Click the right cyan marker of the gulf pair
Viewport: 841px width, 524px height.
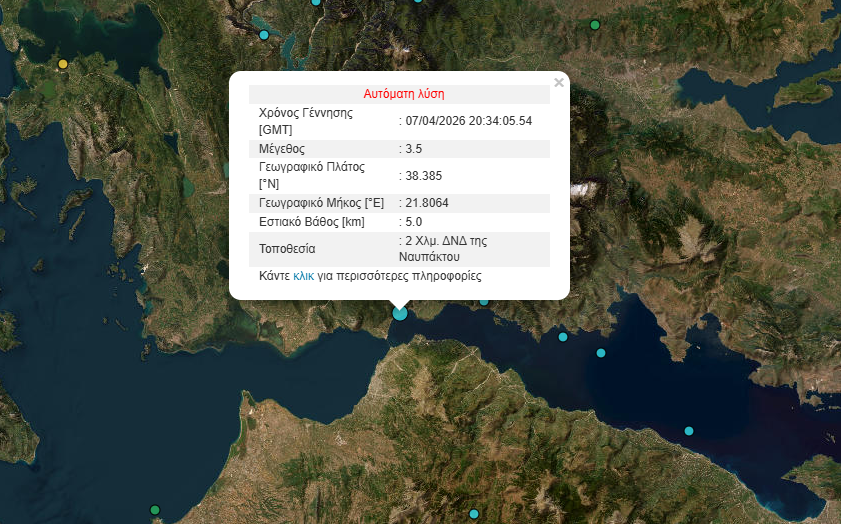point(601,353)
